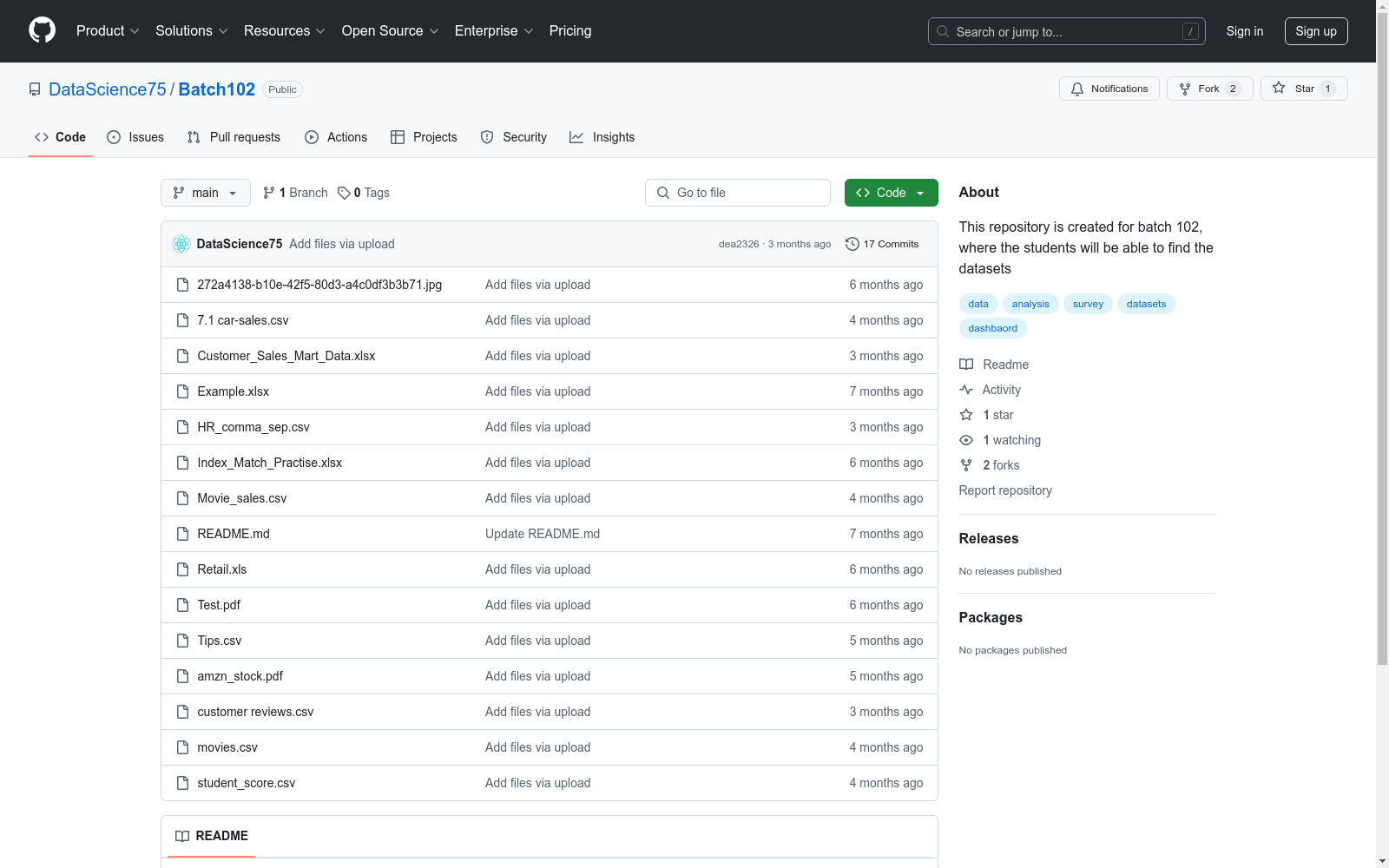Click the eye icon beside 1 watching
This screenshot has width=1389, height=868.
pos(966,440)
